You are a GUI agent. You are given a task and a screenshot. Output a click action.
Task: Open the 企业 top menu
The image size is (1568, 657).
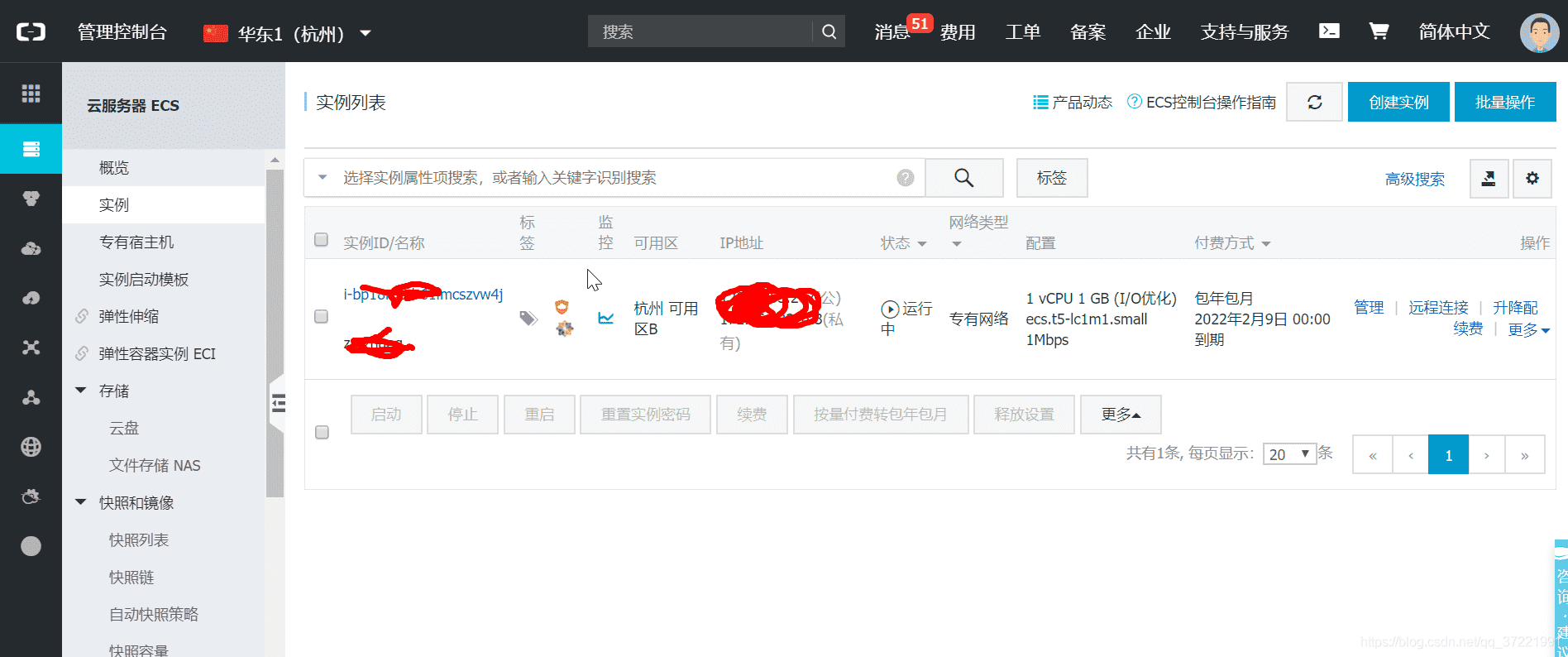click(x=1154, y=32)
